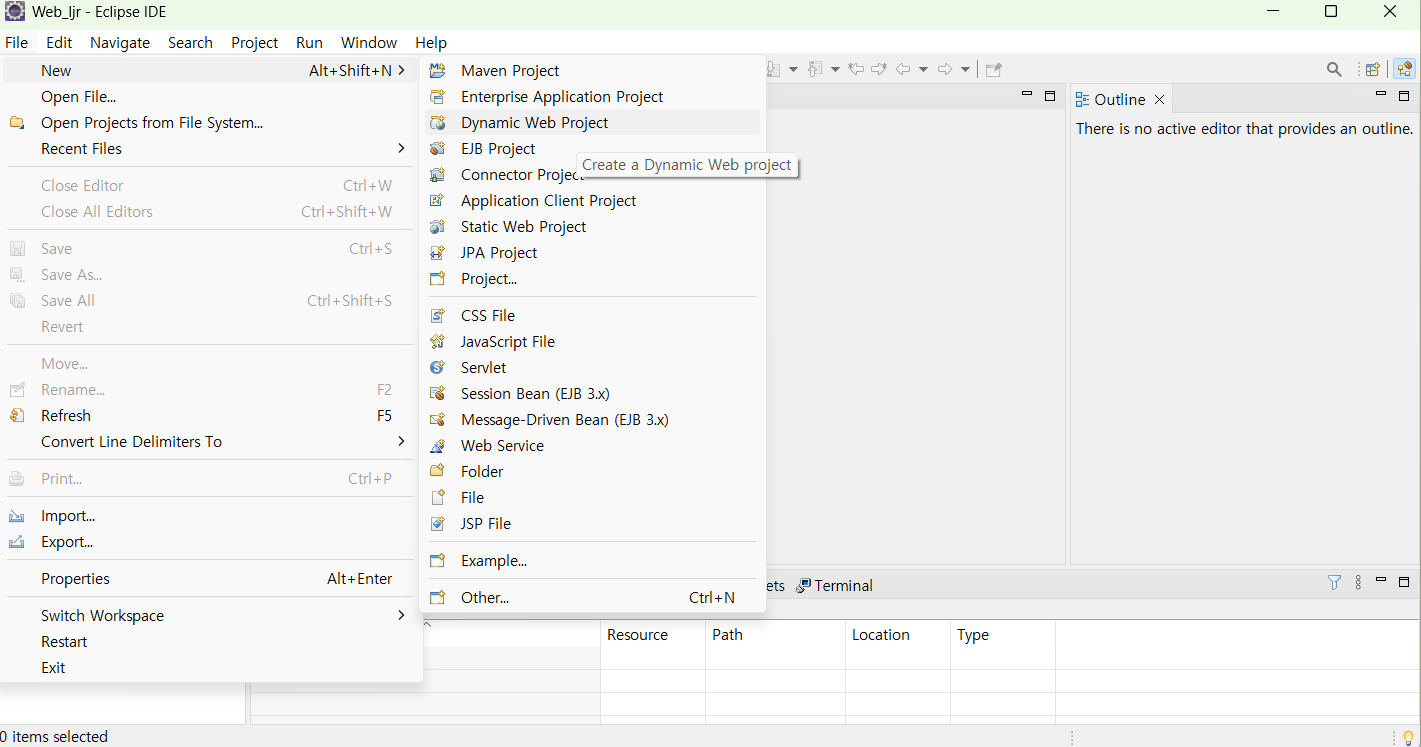1421x747 pixels.
Task: Sort by Resource column header
Action: click(x=652, y=634)
